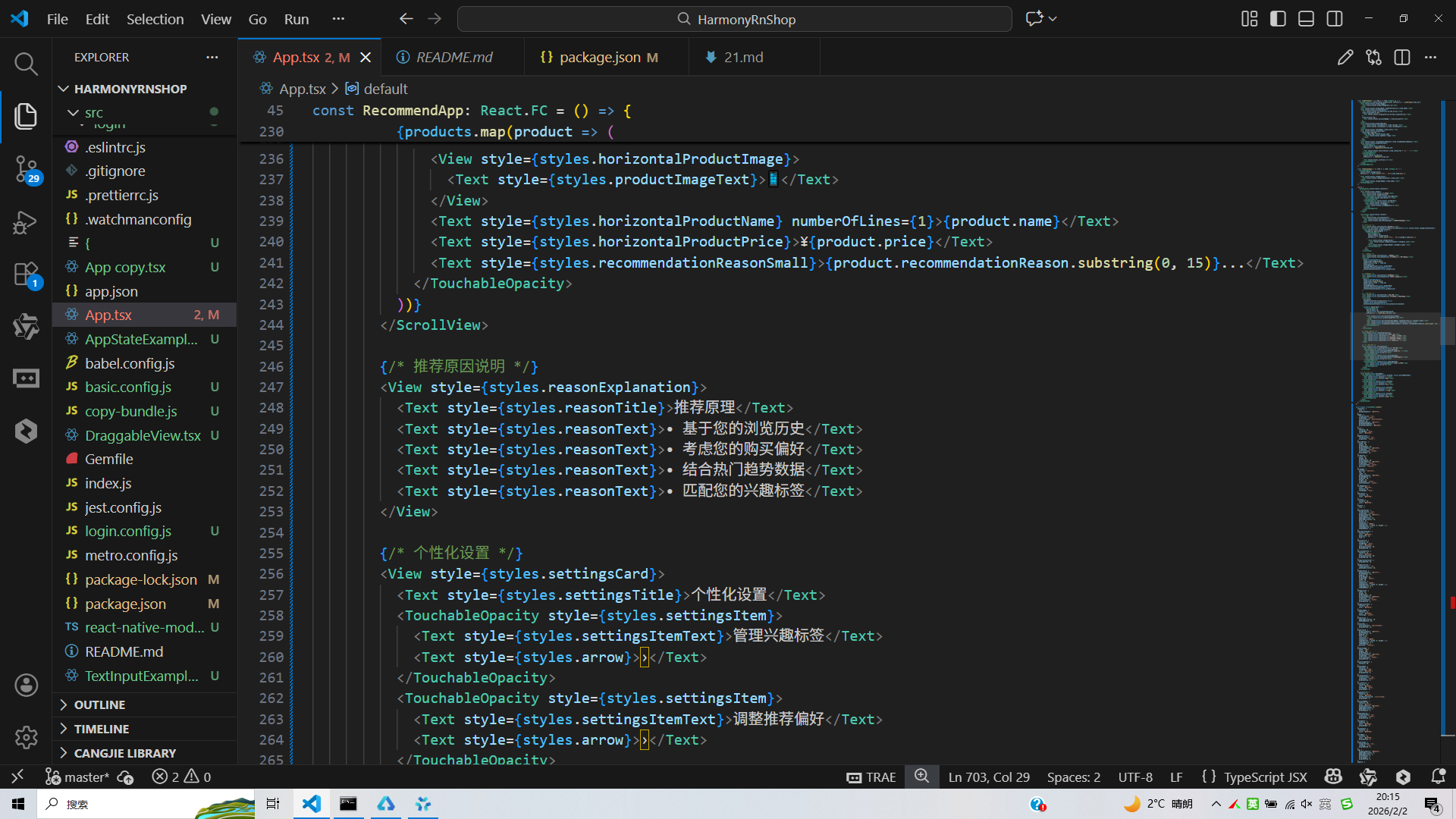1456x819 pixels.
Task: Expand the OUTLINE section
Action: (99, 704)
